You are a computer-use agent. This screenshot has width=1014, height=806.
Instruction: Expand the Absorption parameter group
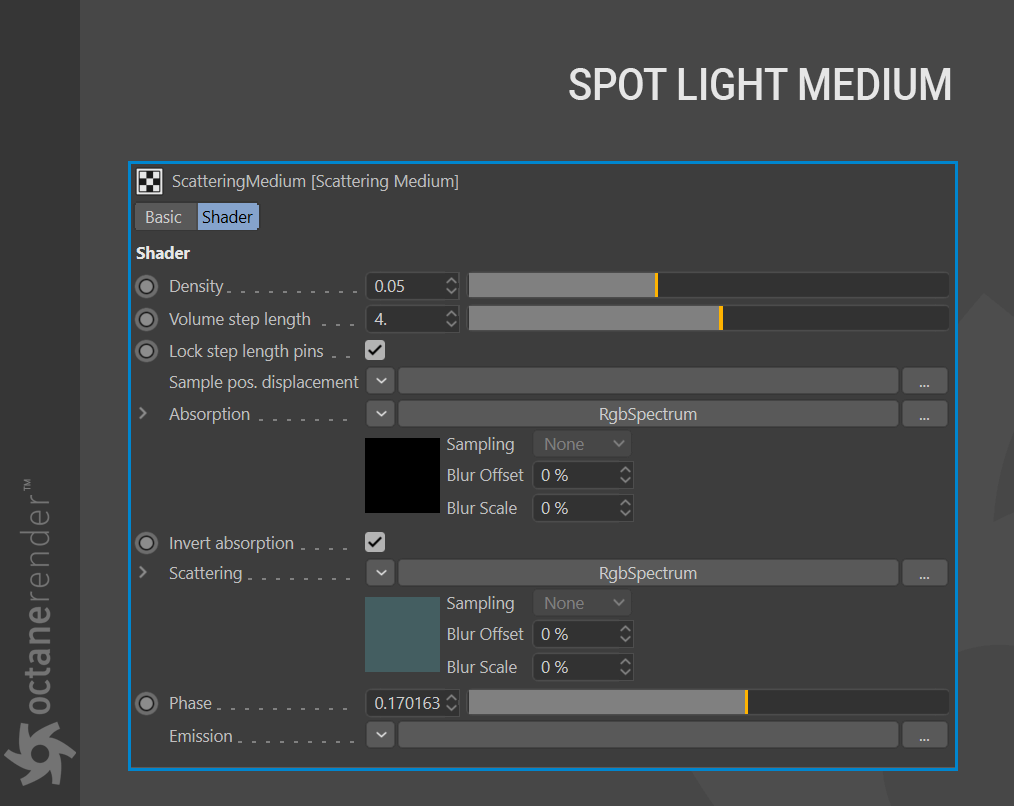pyautogui.click(x=143, y=413)
